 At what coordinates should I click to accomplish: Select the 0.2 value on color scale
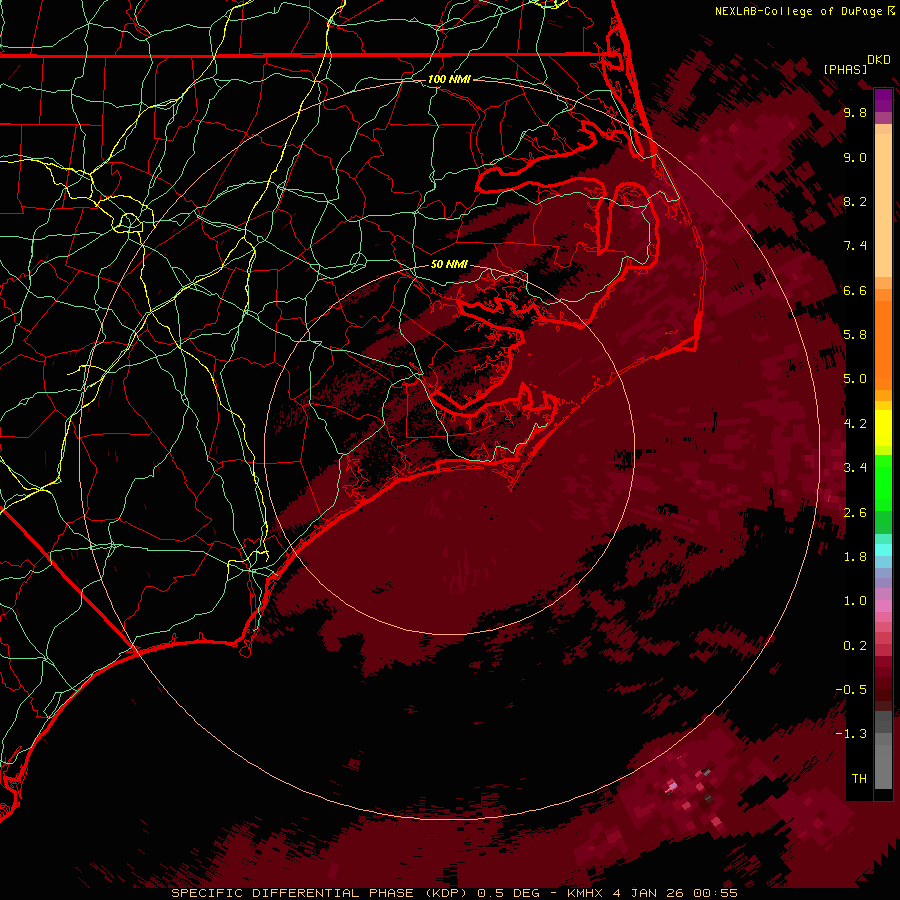point(855,646)
